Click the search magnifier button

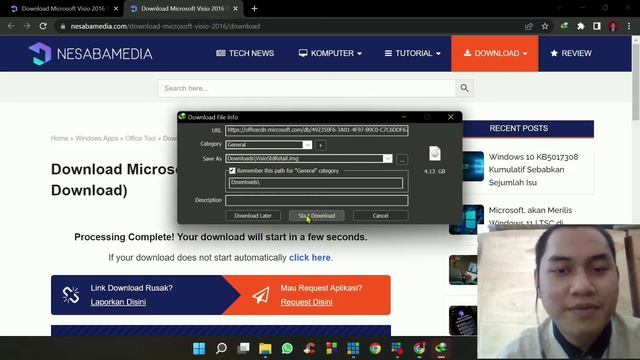point(464,88)
